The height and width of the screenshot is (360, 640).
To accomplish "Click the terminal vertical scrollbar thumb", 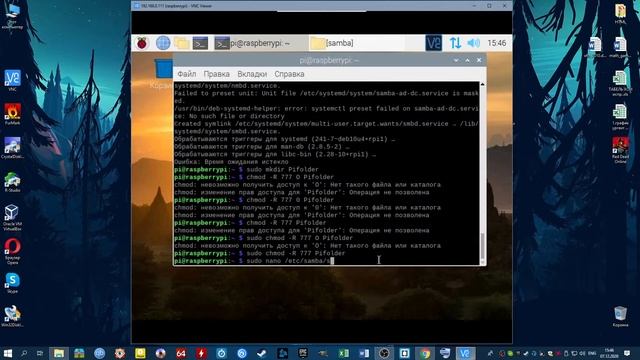I will (x=482, y=246).
